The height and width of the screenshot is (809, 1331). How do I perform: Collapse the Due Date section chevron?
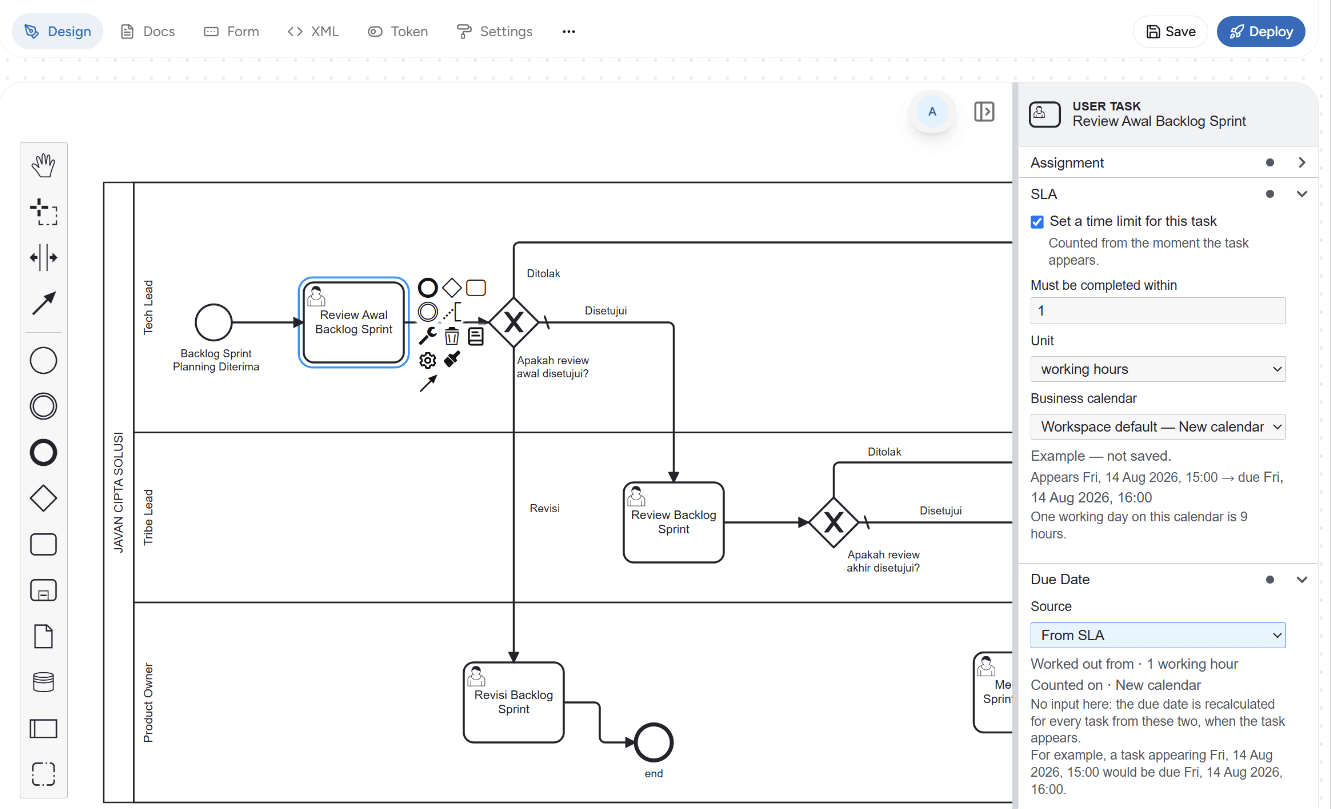(x=1302, y=579)
